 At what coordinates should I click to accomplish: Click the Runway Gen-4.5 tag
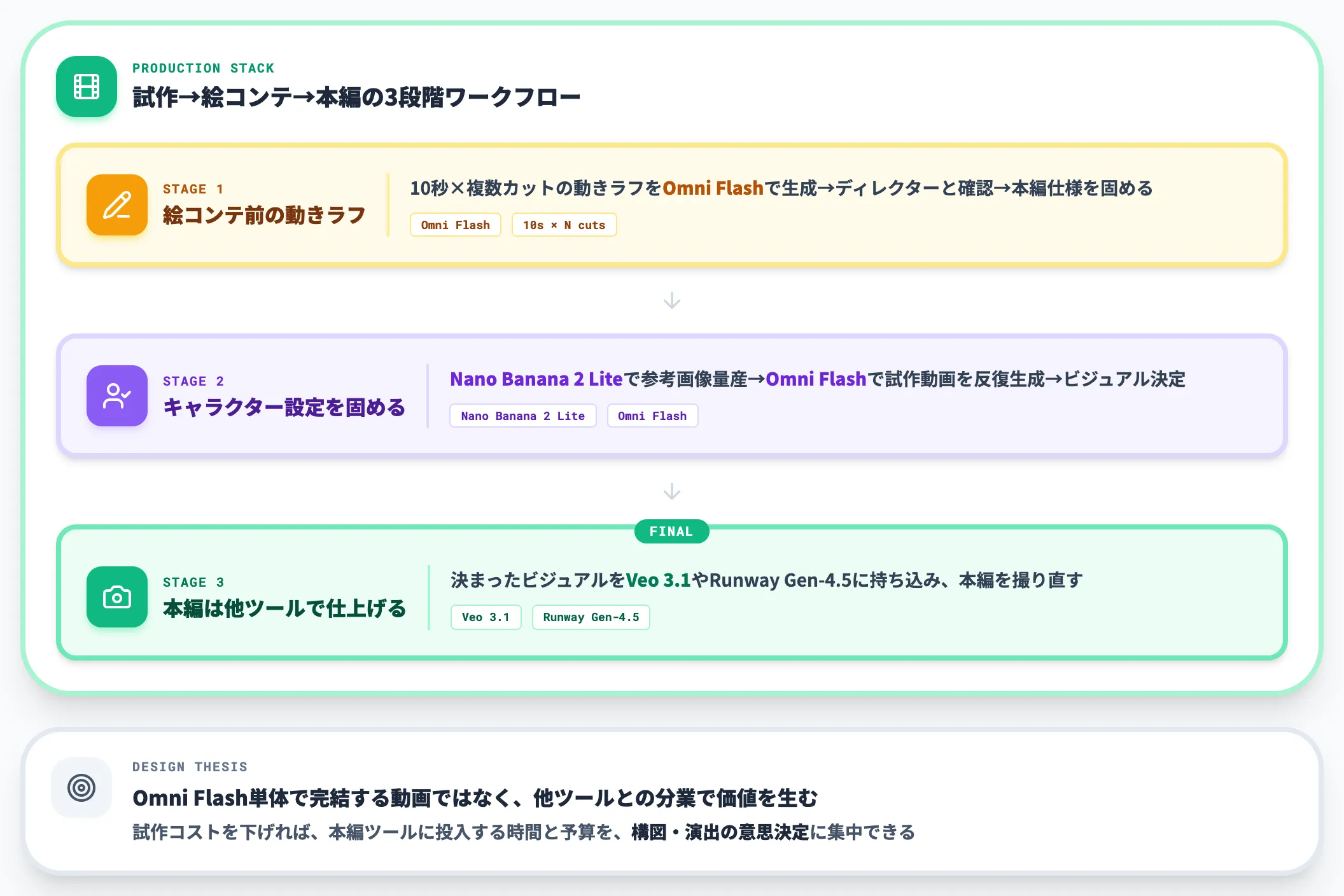click(591, 617)
